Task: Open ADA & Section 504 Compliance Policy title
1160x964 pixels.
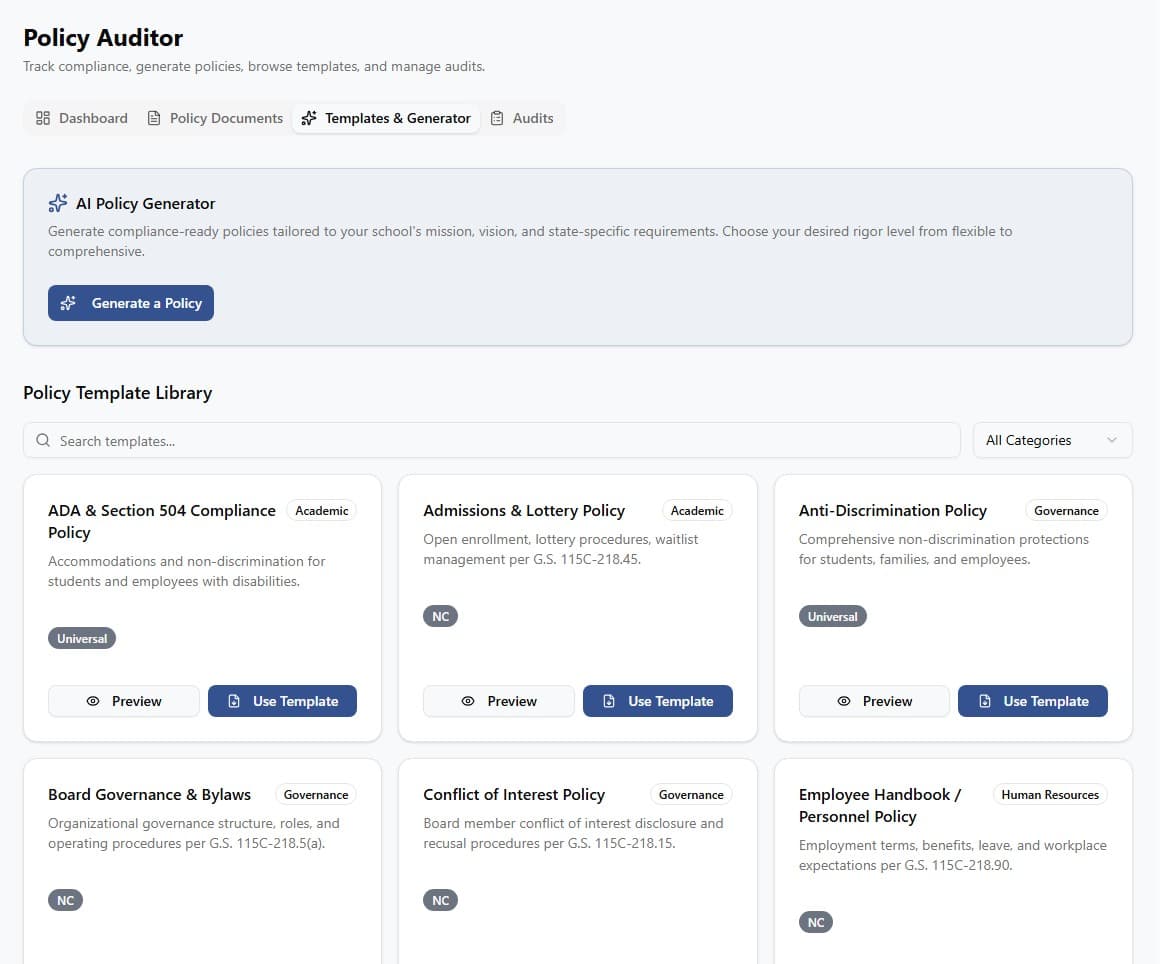Action: tap(161, 522)
